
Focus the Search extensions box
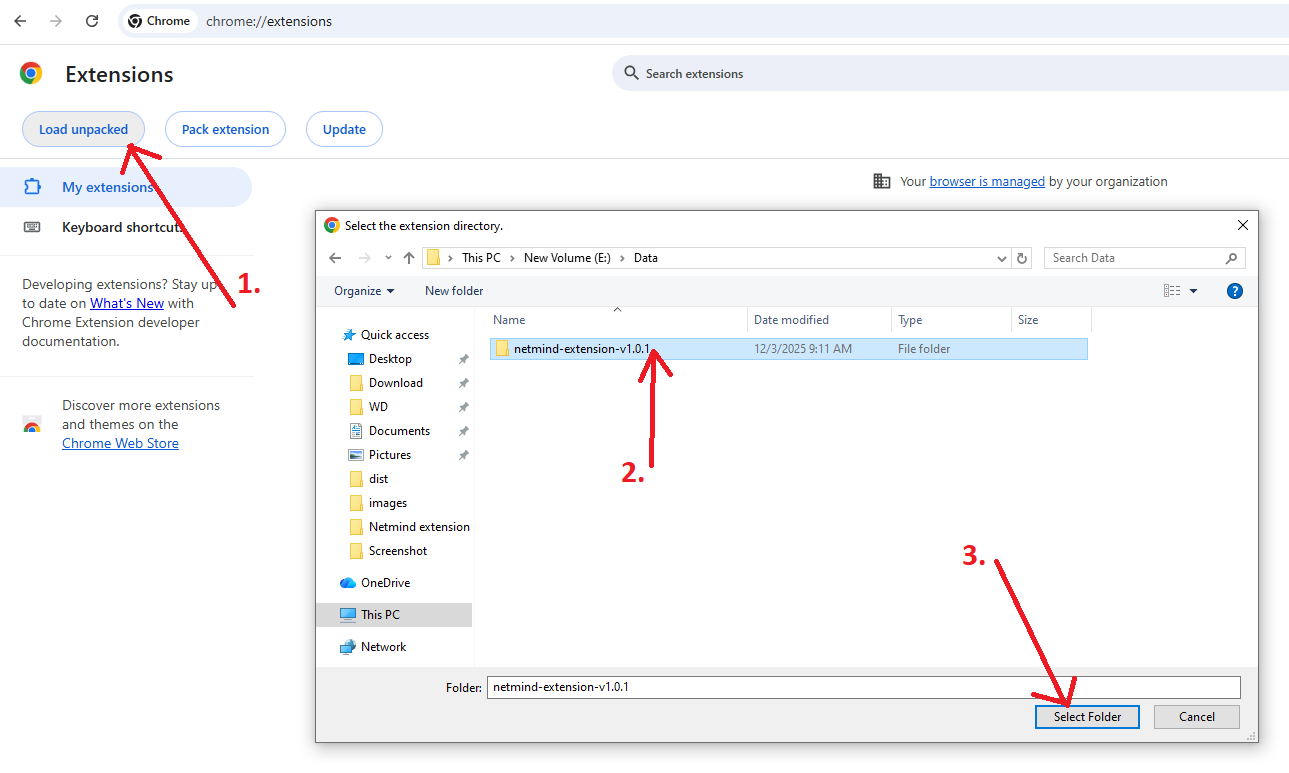[950, 73]
